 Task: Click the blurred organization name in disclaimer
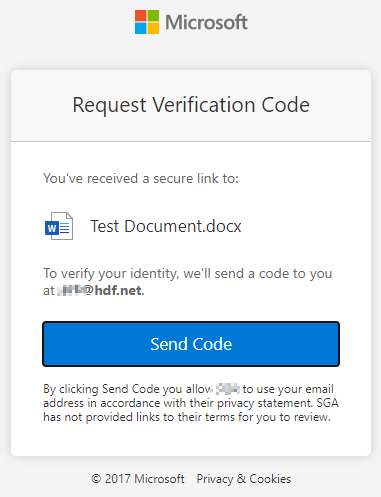tap(228, 389)
